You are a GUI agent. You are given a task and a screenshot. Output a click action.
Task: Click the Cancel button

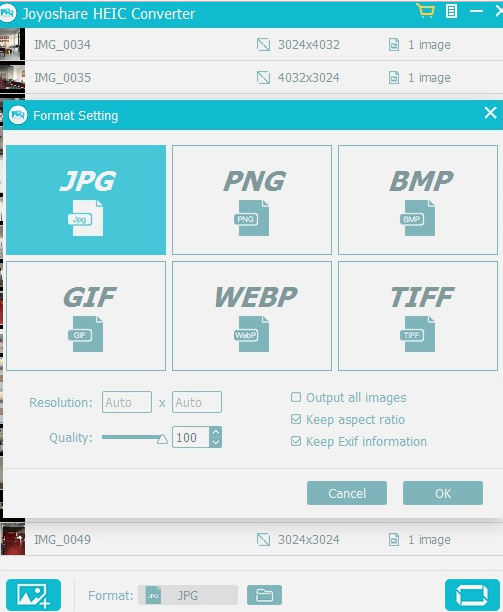tap(347, 493)
